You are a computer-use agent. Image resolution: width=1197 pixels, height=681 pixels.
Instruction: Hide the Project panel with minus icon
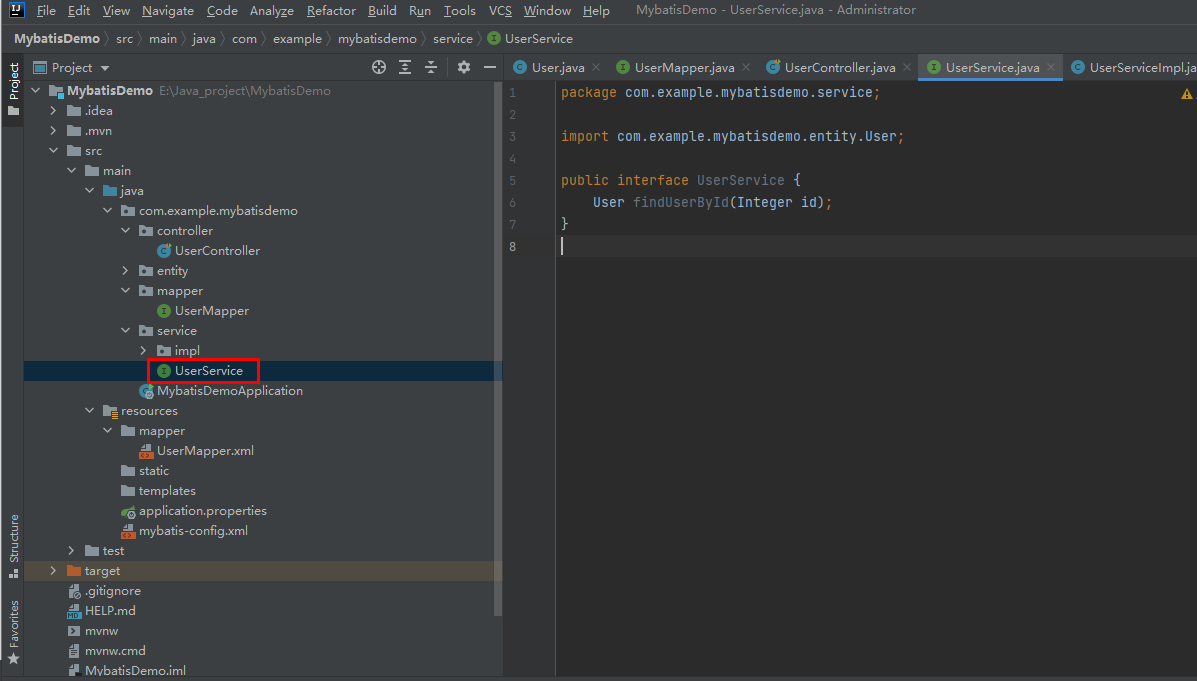[x=489, y=66]
